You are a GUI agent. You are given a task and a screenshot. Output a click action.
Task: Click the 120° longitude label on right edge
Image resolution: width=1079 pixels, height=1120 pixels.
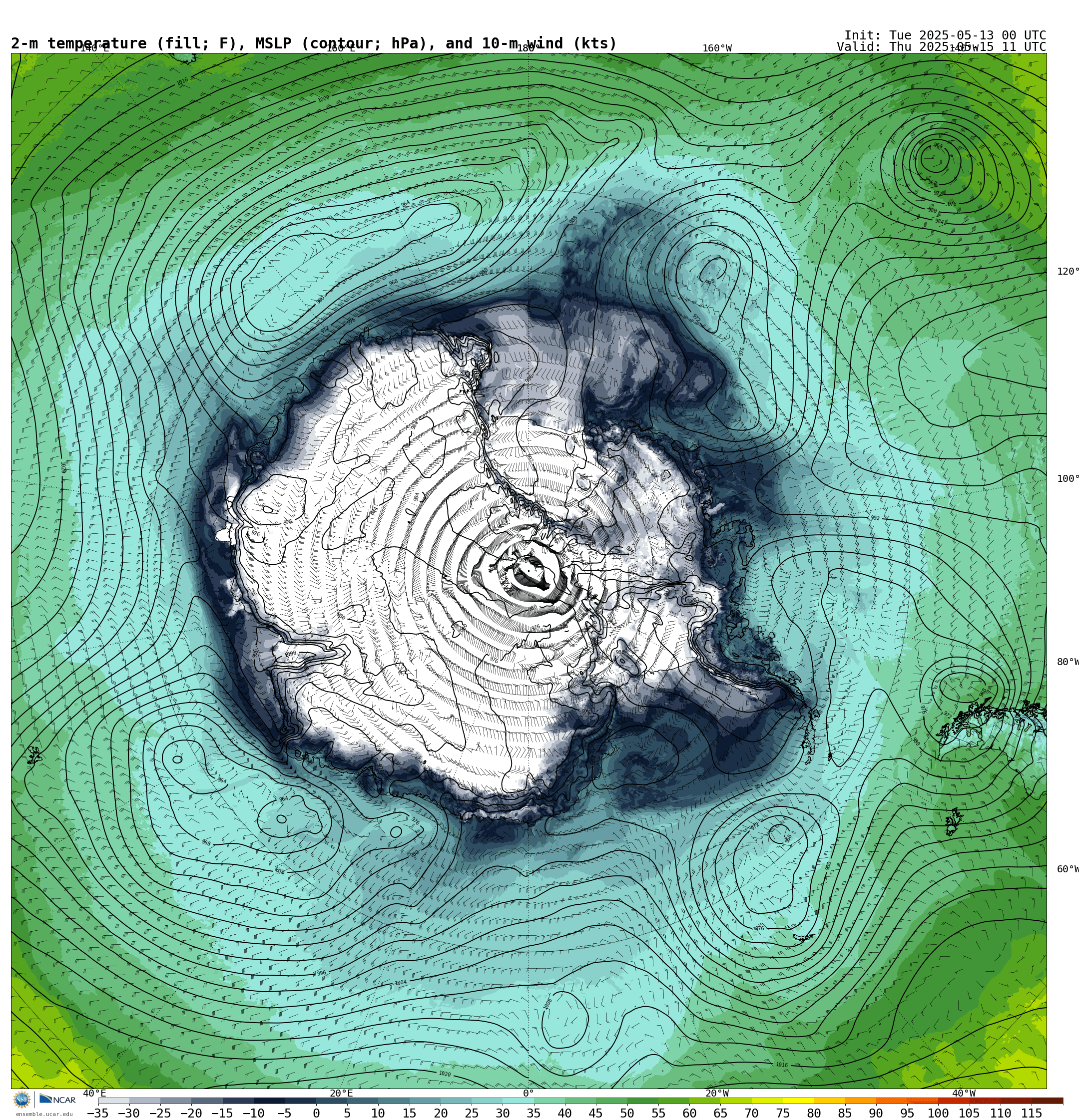click(1068, 272)
